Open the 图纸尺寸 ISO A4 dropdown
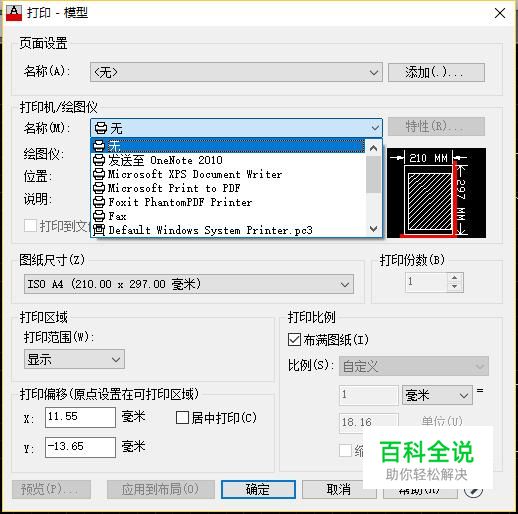Screen dimensions: 518x514 coord(189,284)
